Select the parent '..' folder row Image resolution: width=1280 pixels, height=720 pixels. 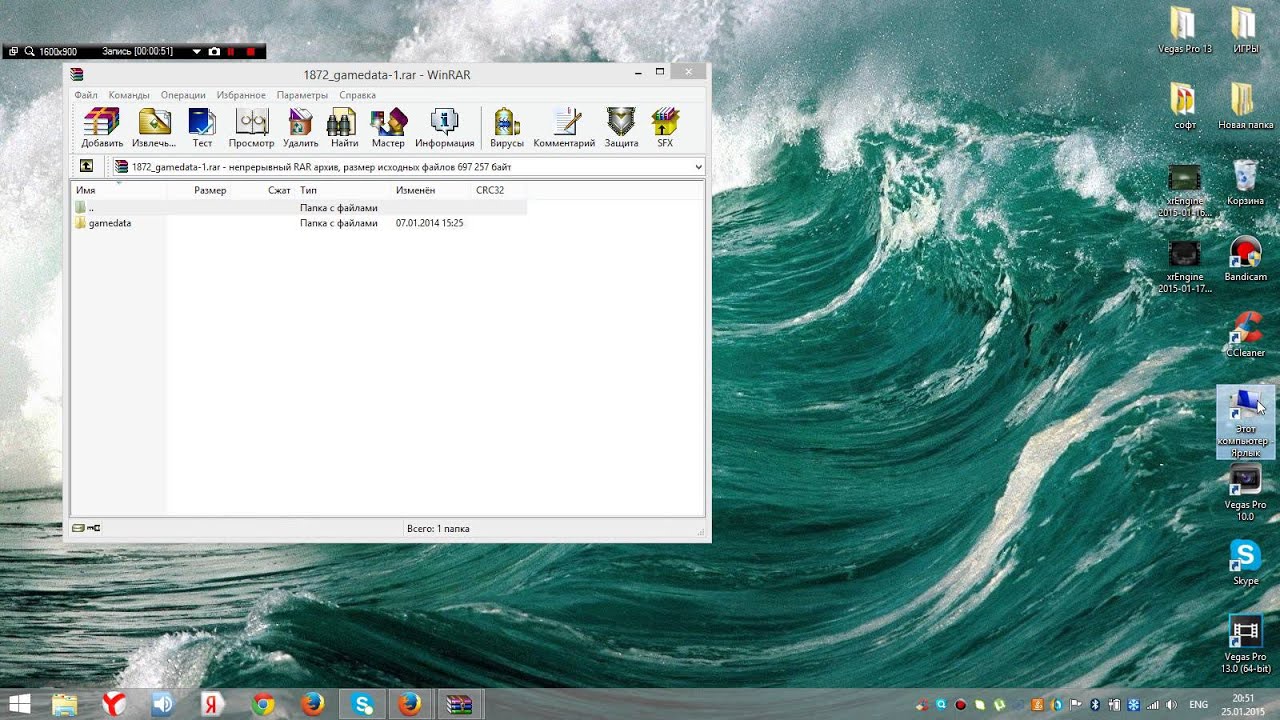(299, 208)
